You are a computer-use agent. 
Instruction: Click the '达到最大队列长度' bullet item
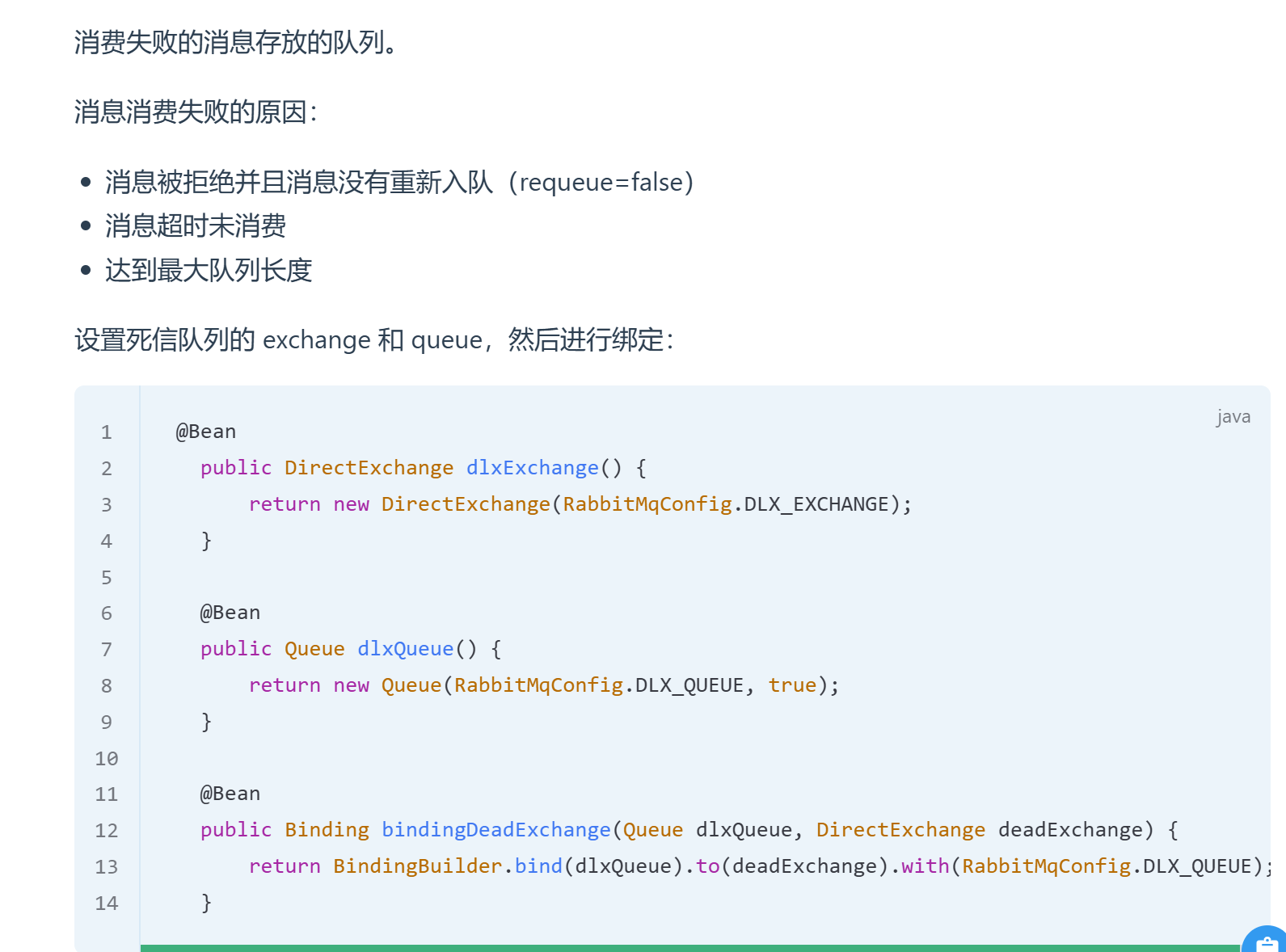(209, 270)
